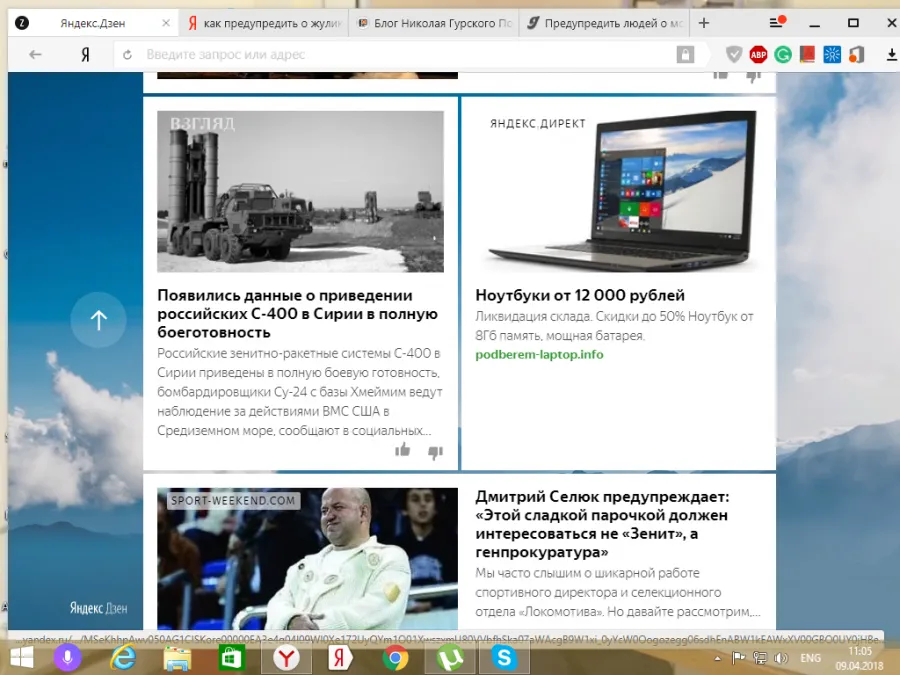
Task: Click the ad text 'Ликвидация склада. Скидки до 50%'
Action: 614,326
